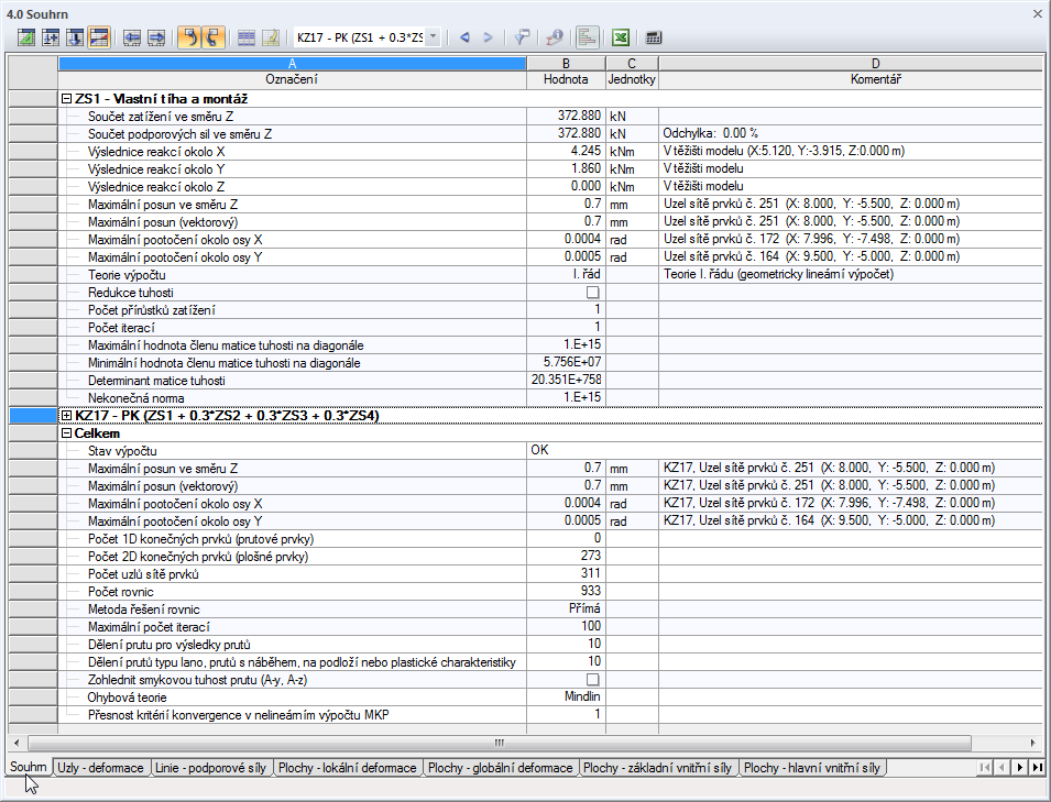The width and height of the screenshot is (1051, 802).
Task: Select the Maximální počet iterací row label
Action: tap(149, 627)
